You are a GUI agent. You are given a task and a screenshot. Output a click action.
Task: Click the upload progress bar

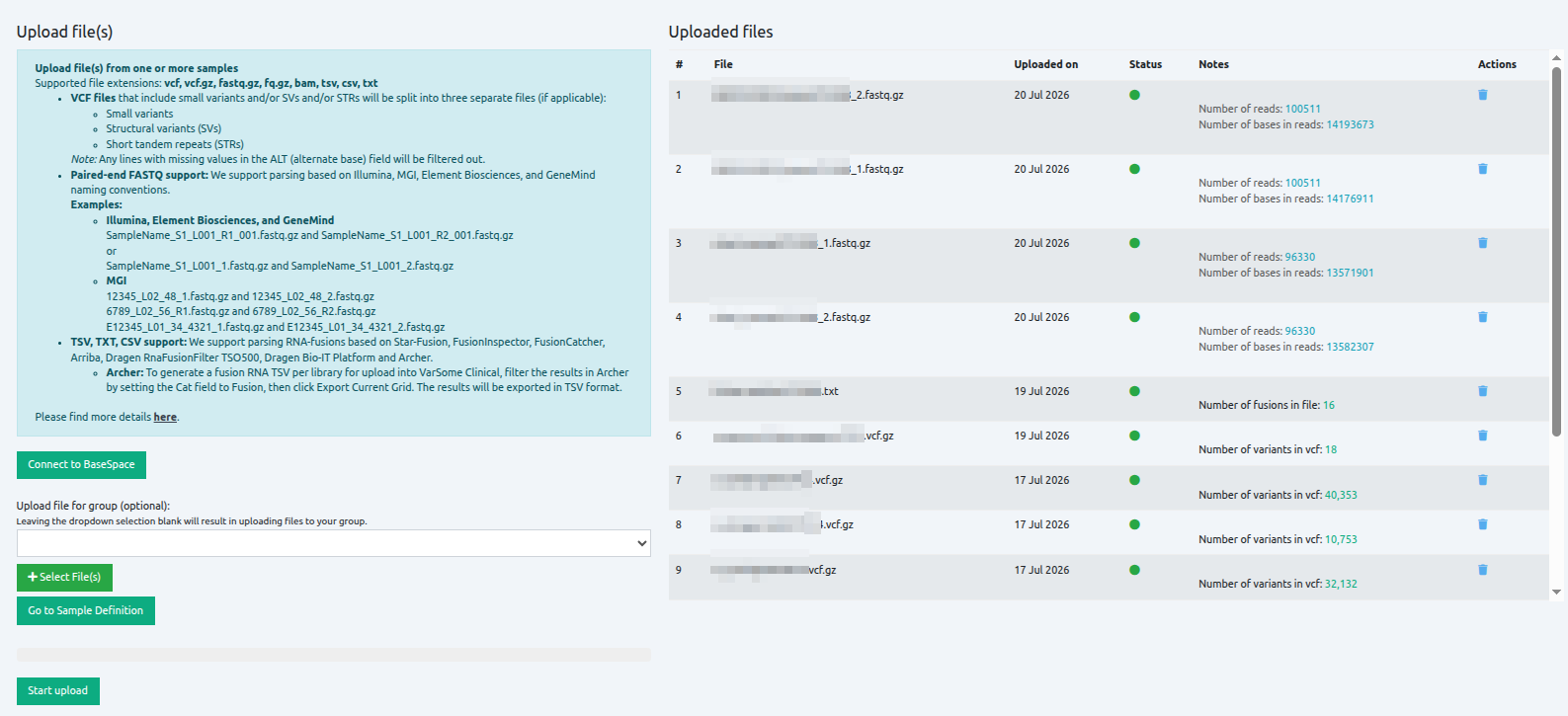click(x=333, y=655)
